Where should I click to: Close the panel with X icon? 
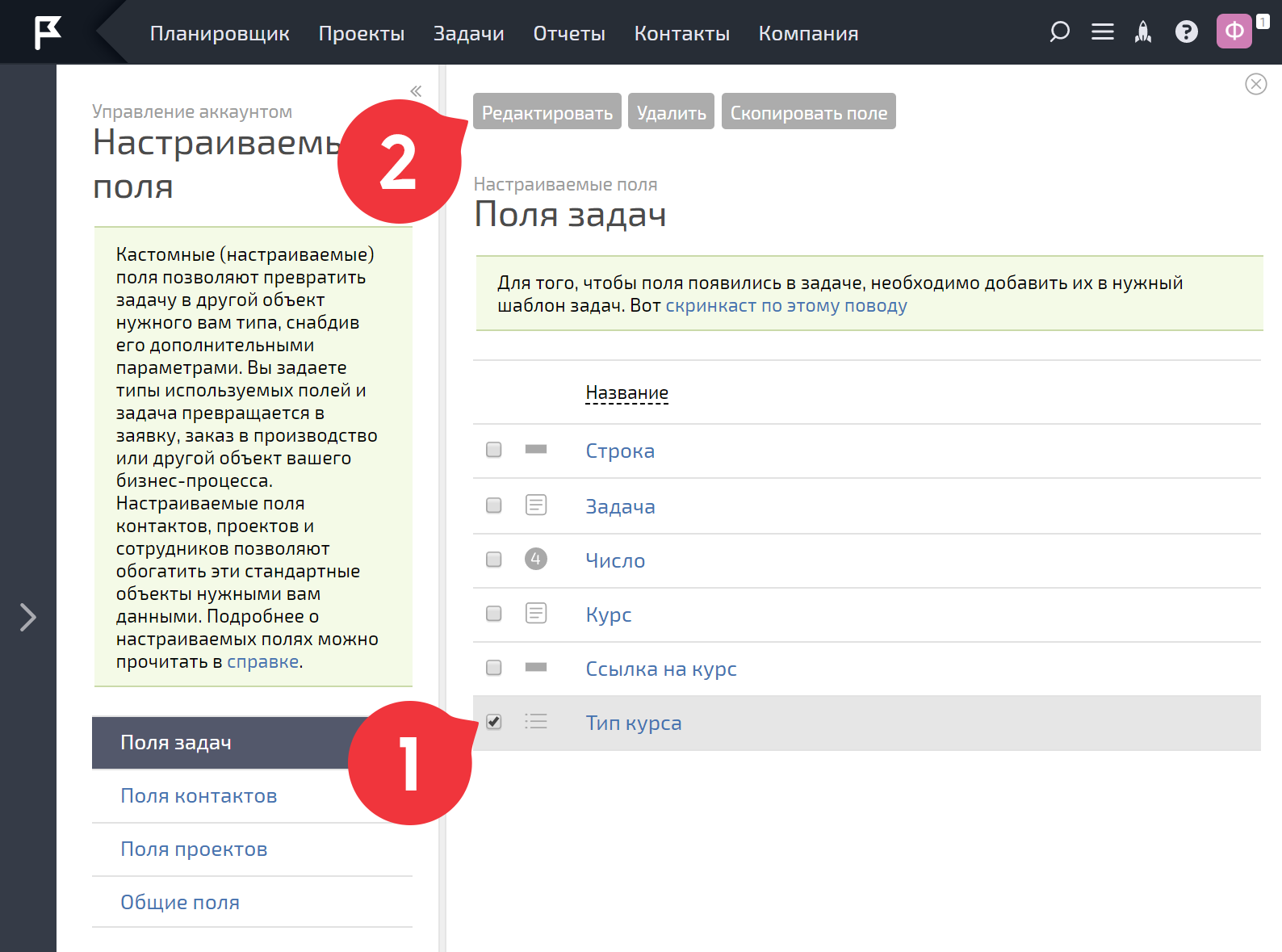click(x=1256, y=84)
